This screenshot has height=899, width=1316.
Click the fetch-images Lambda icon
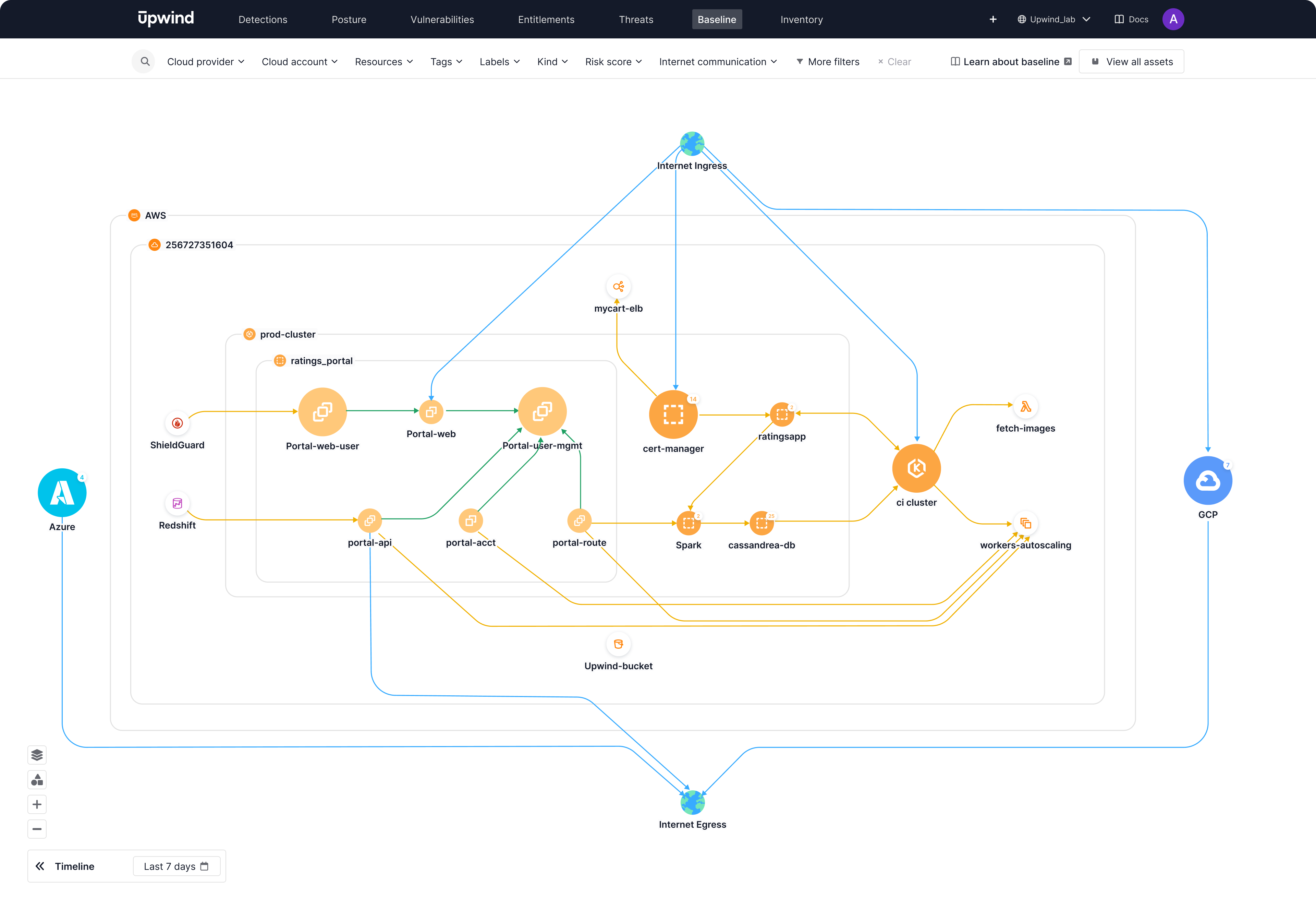click(1025, 407)
